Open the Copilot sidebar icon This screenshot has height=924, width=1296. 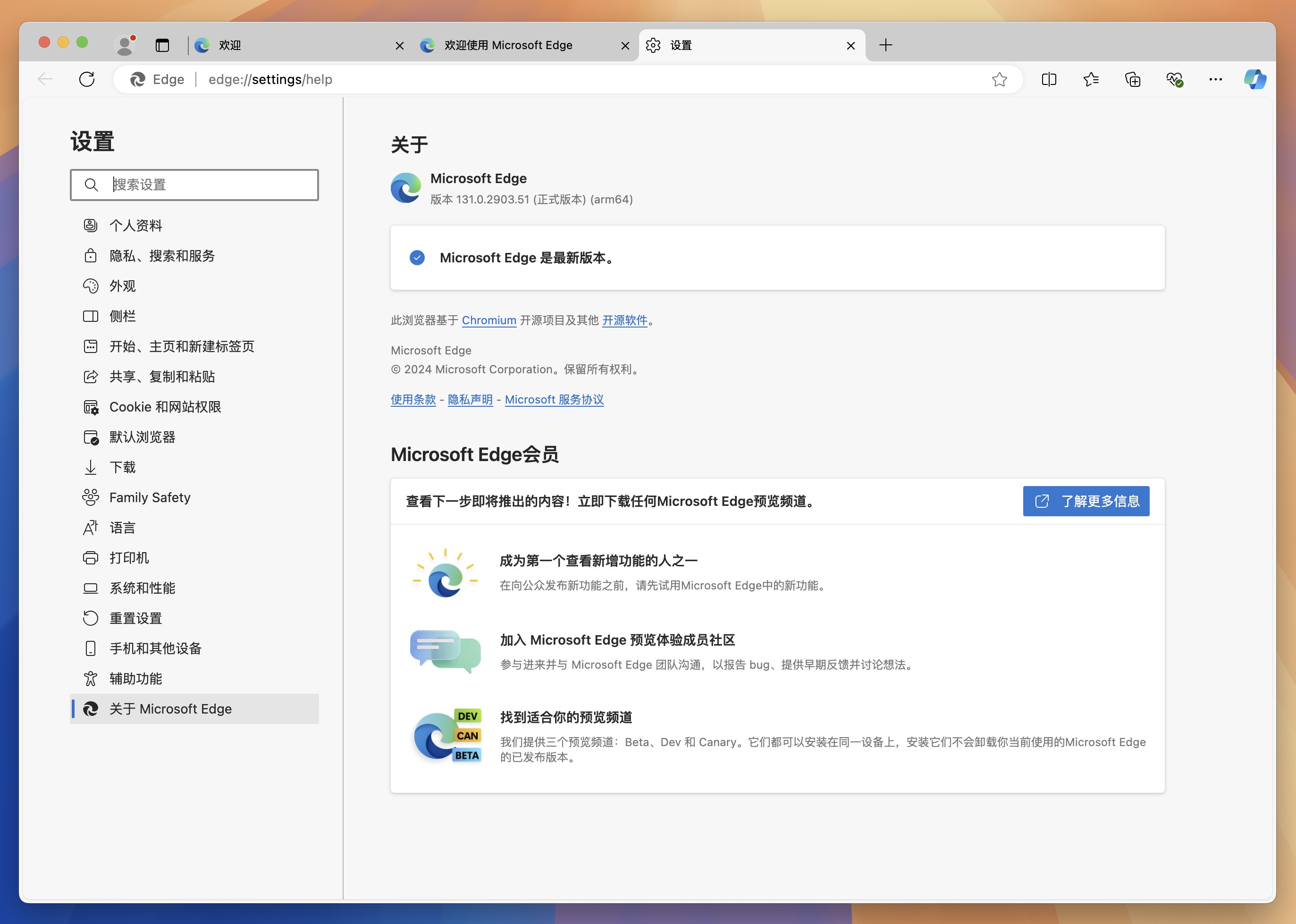pyautogui.click(x=1255, y=79)
